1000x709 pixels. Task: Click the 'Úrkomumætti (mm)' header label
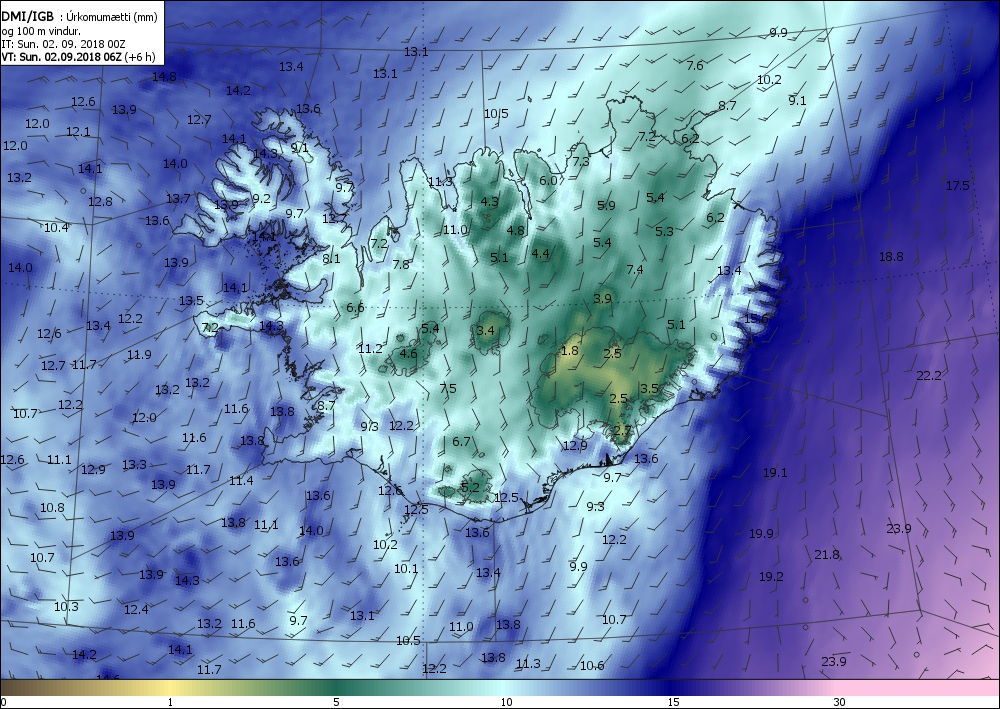[x=112, y=17]
